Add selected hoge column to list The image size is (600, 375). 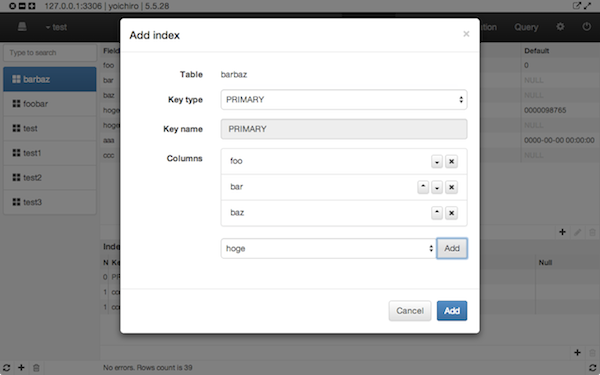click(x=452, y=248)
